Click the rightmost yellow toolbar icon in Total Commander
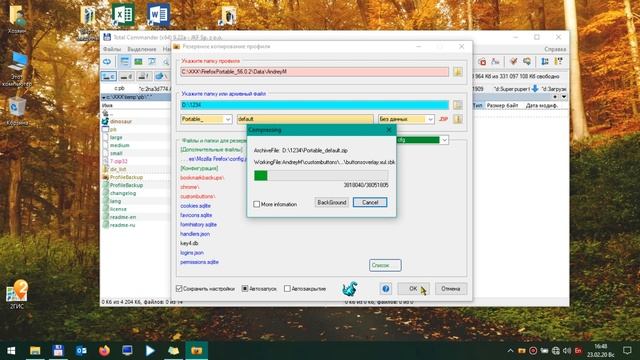This screenshot has width=640, height=360. pyautogui.click(x=558, y=62)
